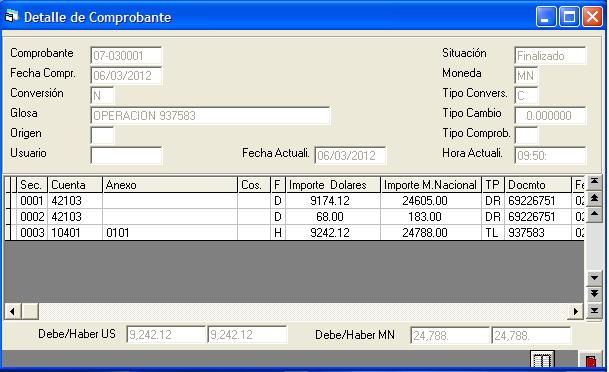Click the Importe Dolares column header
Screen dimensions: 609x372
[x=333, y=185]
